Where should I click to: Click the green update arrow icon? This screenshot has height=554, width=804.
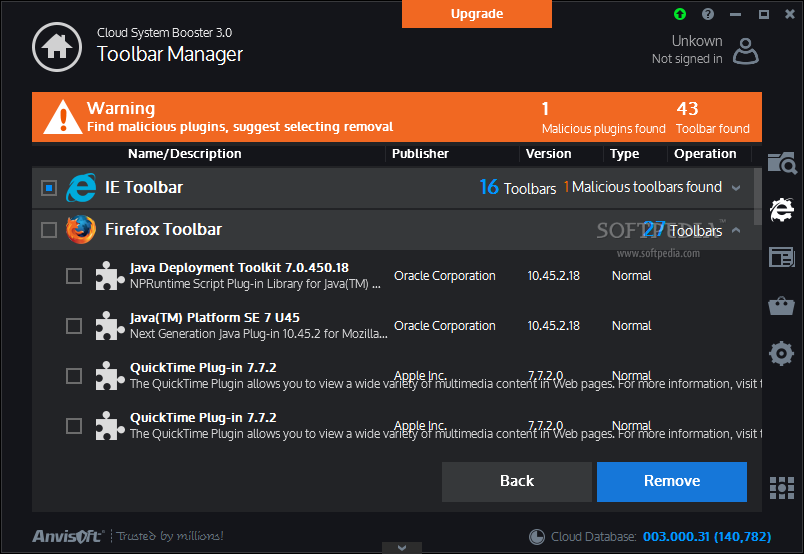(680, 14)
